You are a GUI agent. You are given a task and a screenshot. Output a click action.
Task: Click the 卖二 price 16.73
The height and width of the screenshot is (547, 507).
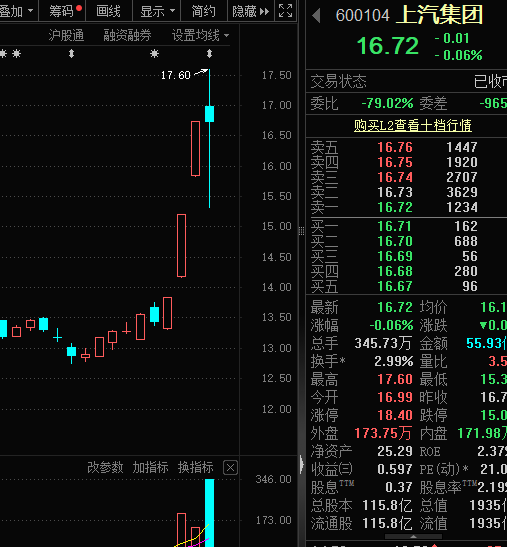[x=395, y=192]
